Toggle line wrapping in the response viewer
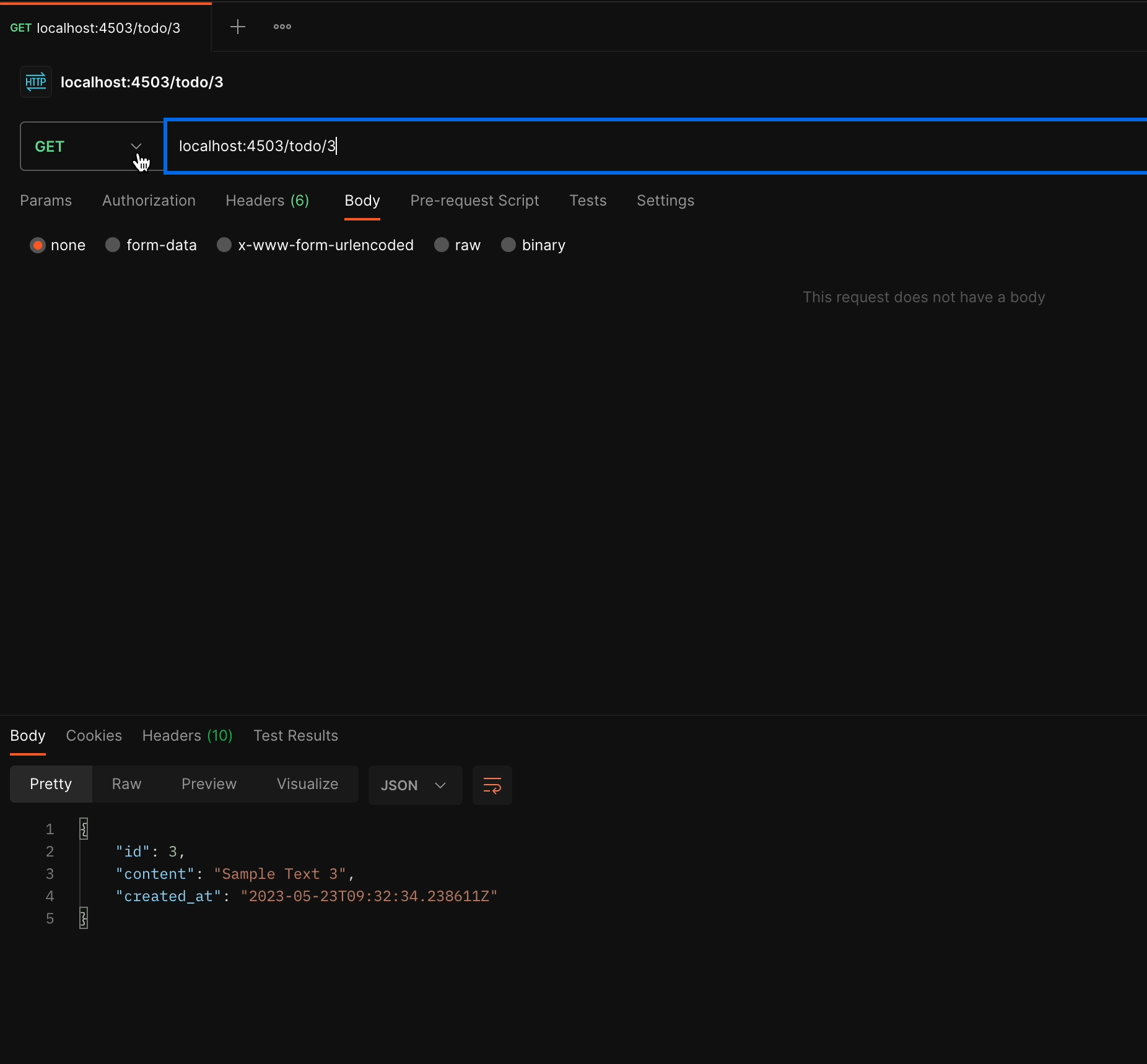 [x=492, y=785]
